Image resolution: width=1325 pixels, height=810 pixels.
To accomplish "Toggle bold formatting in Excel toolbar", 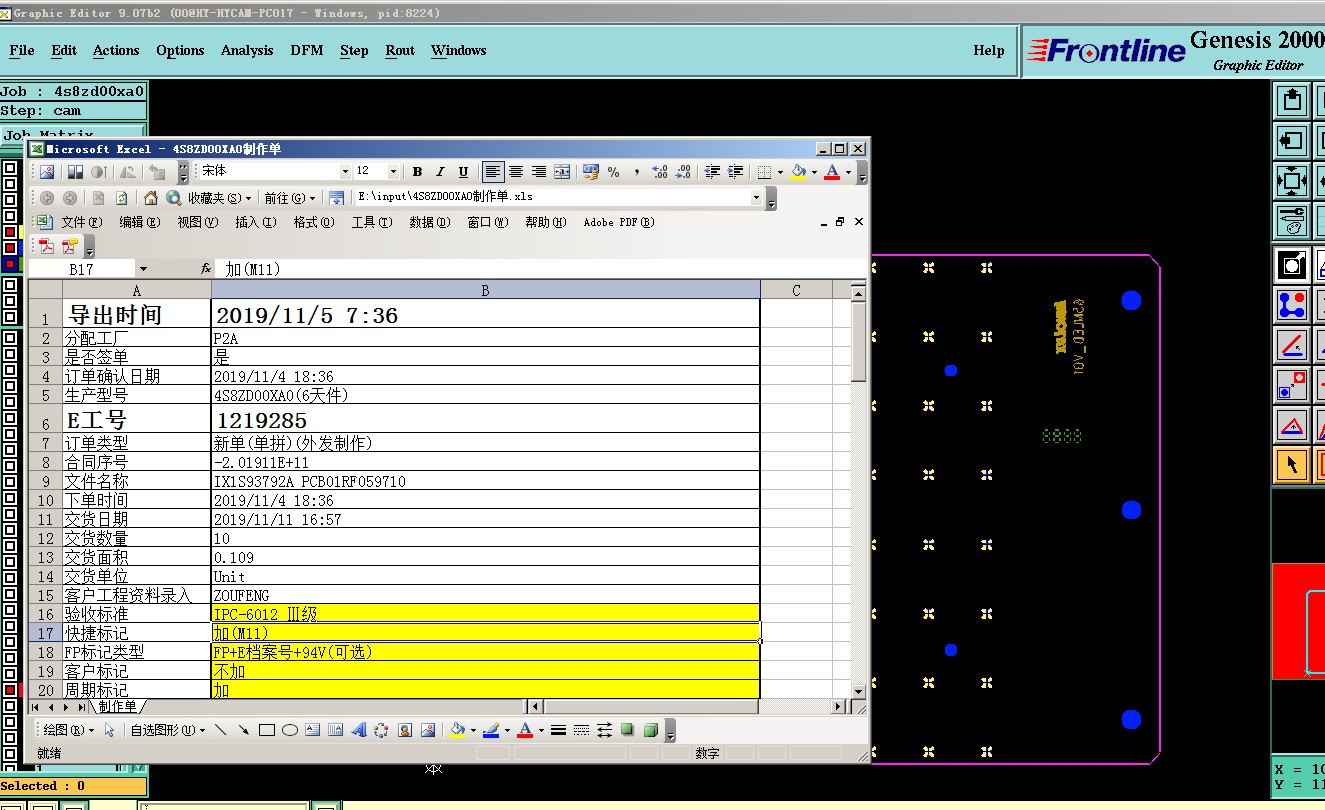I will tap(417, 172).
